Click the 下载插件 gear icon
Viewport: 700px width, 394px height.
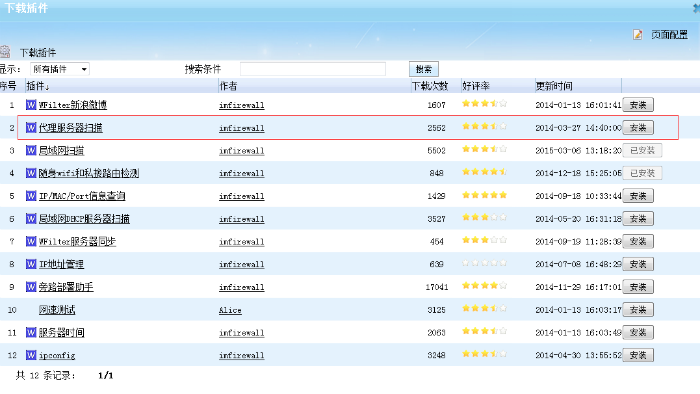click(5, 52)
